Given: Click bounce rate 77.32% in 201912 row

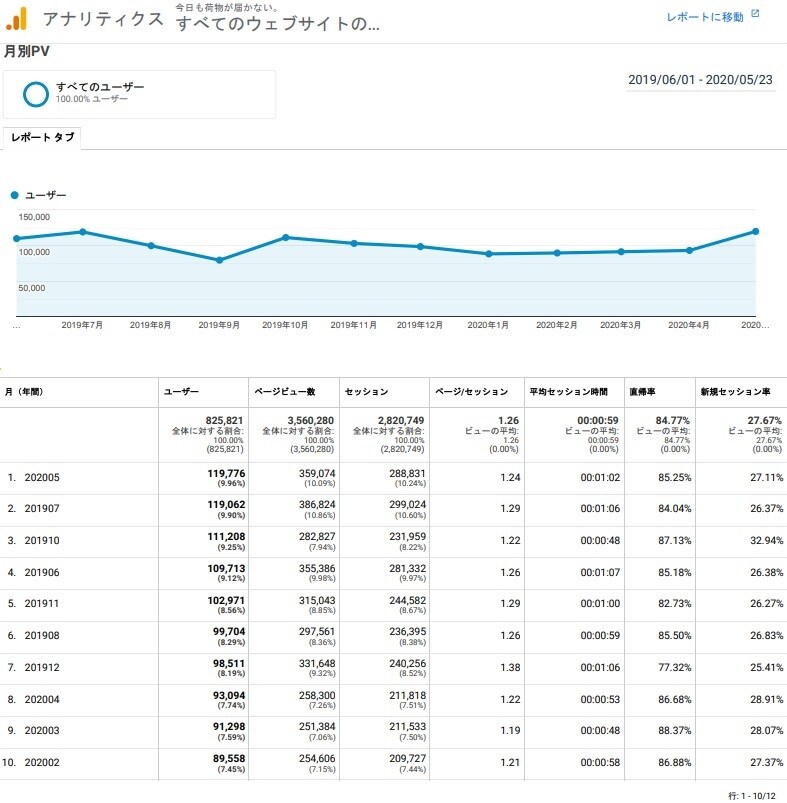Looking at the screenshot, I should 674,668.
